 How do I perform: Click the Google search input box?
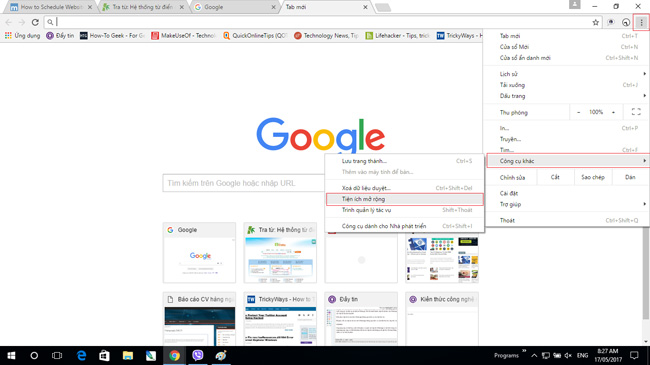[x=244, y=183]
